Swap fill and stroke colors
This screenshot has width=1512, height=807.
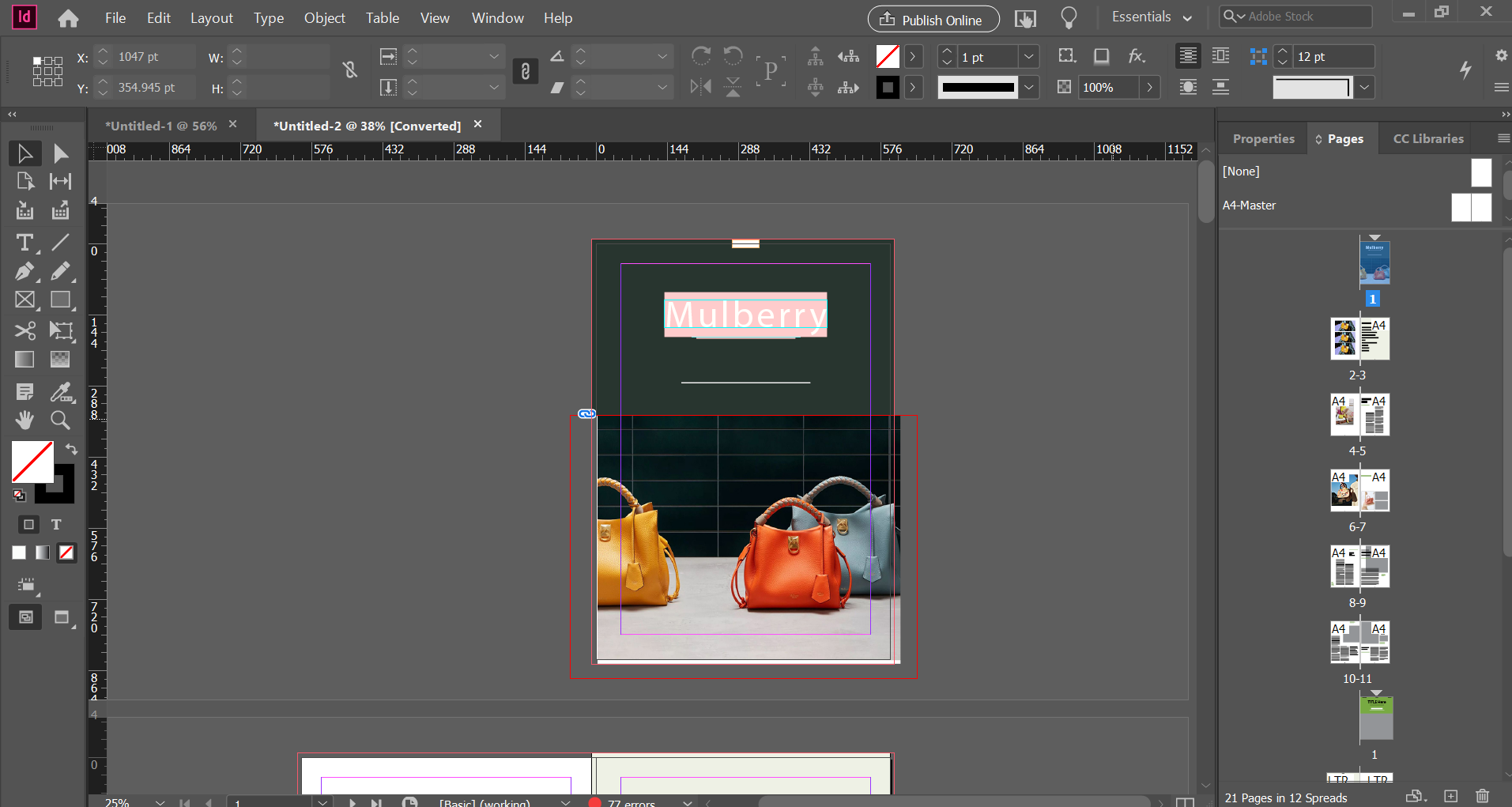(x=70, y=449)
